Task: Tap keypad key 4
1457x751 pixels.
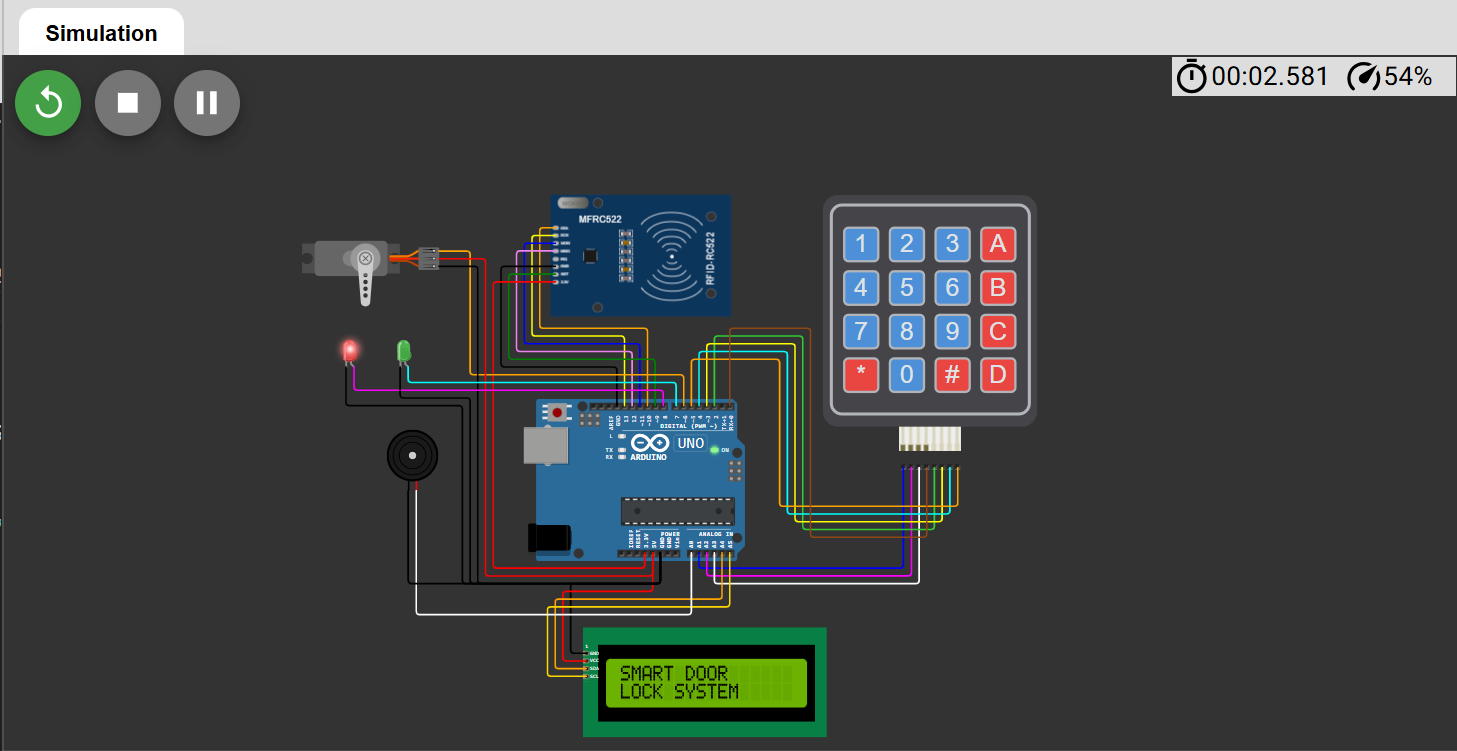Action: coord(861,288)
